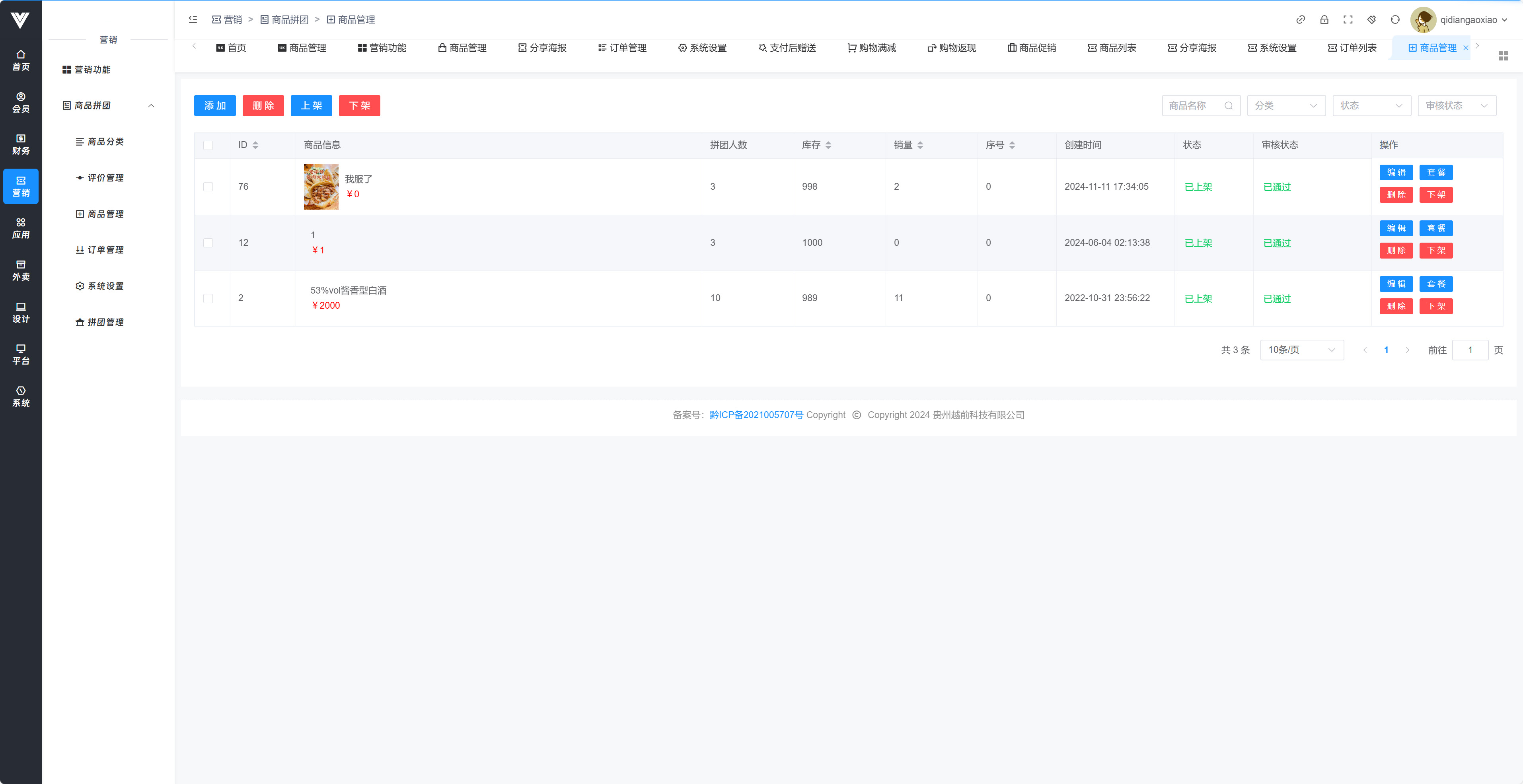Click the lock screen icon in header
The image size is (1523, 784).
pyautogui.click(x=1324, y=19)
